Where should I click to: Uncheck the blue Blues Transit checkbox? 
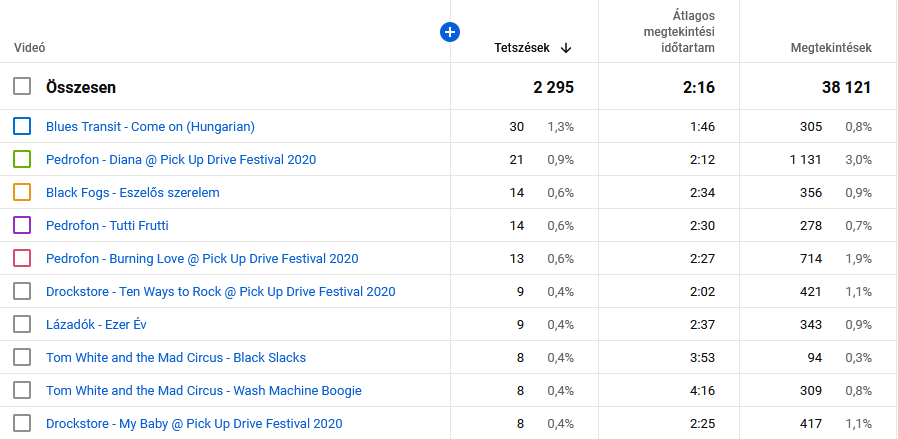[22, 126]
